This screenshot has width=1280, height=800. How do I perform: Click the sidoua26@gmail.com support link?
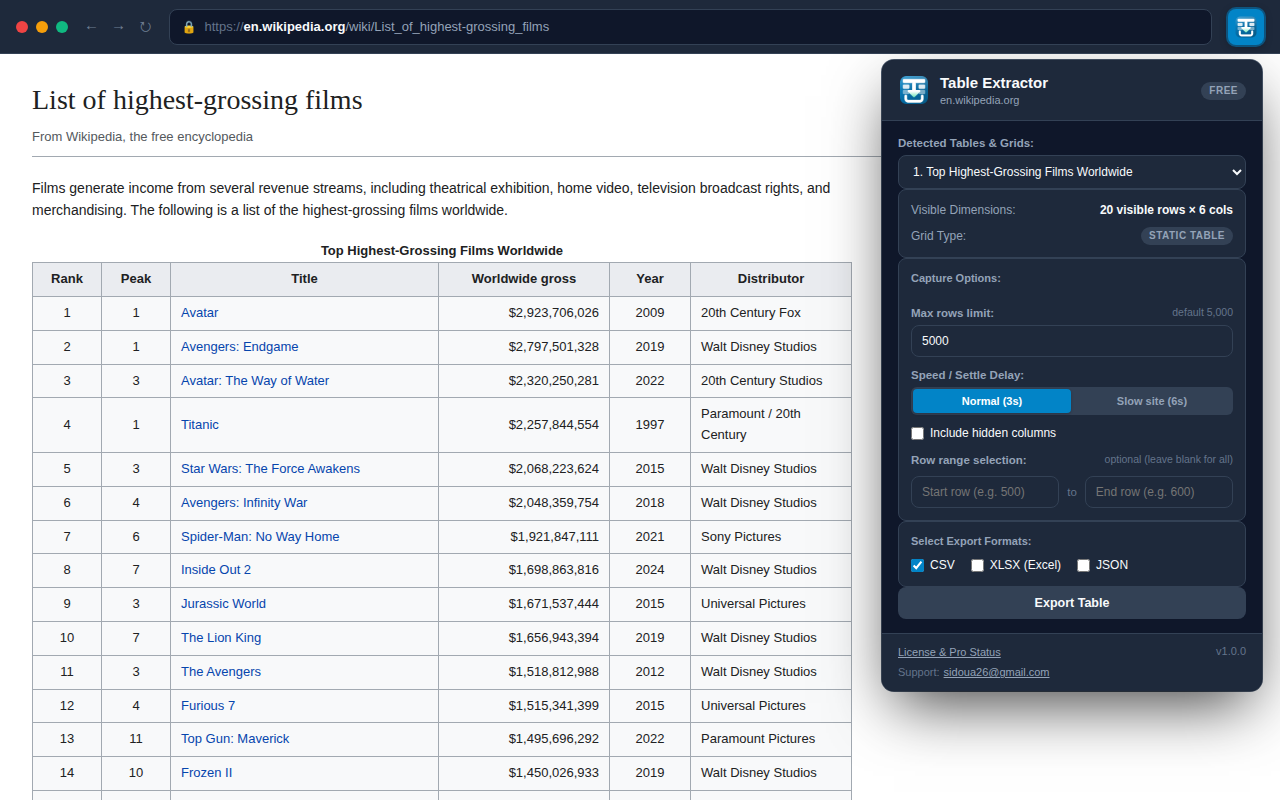996,672
